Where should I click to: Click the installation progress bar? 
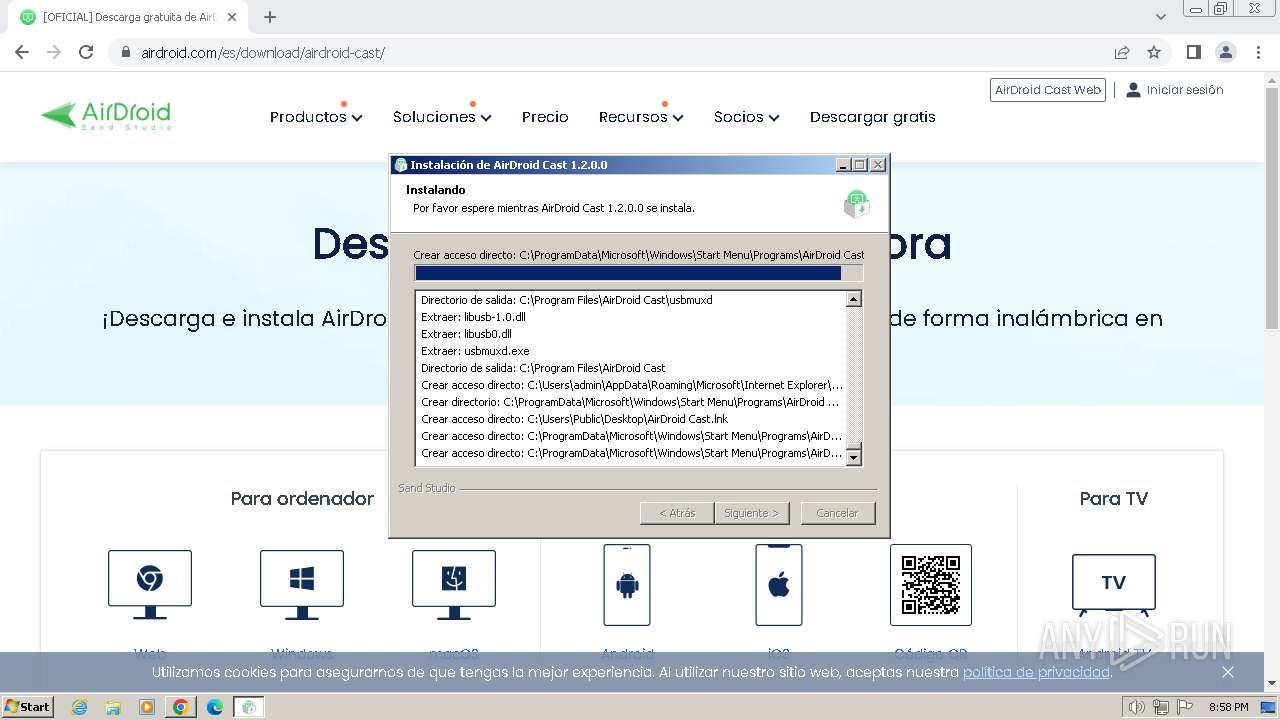point(638,273)
